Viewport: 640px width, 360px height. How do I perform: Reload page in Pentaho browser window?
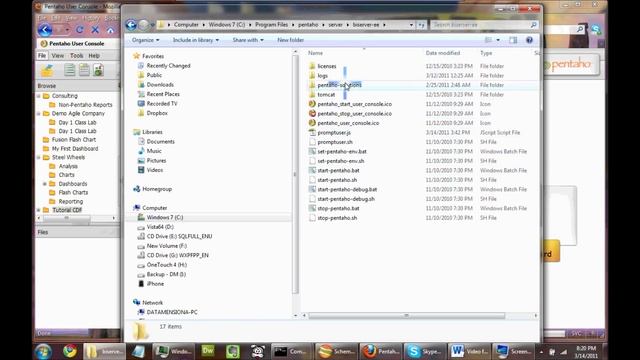pos(80,30)
